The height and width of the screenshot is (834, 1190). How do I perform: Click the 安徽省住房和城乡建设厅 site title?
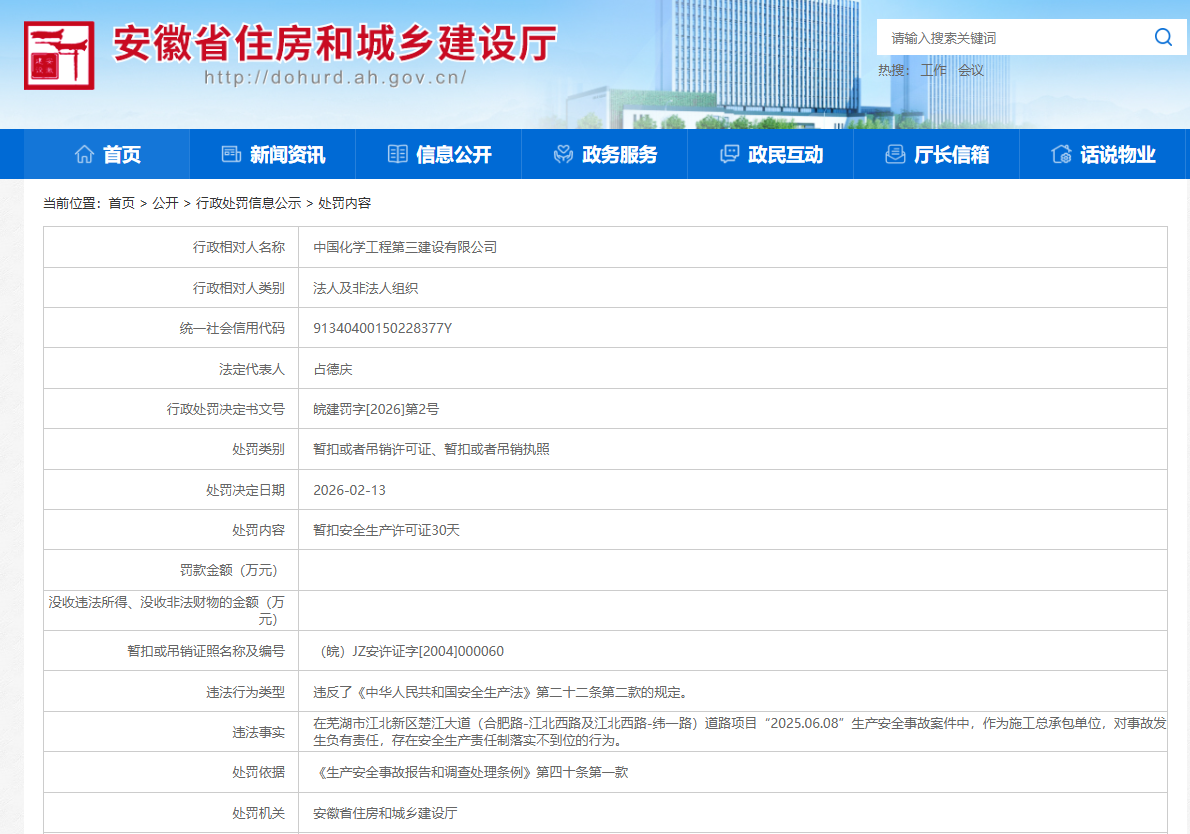tap(335, 42)
